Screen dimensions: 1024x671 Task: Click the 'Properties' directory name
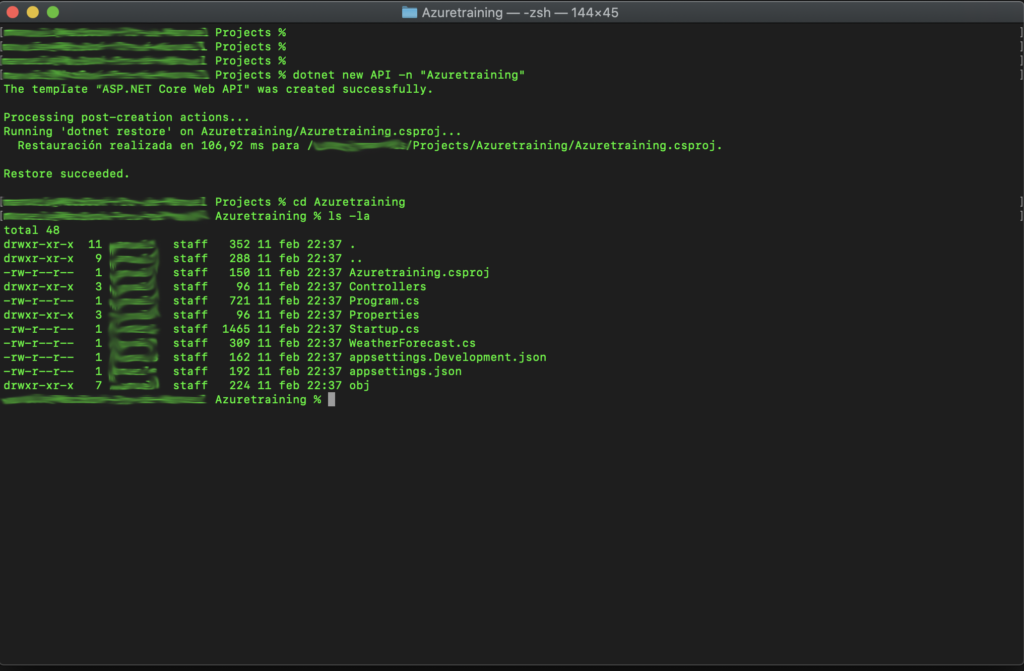(383, 315)
